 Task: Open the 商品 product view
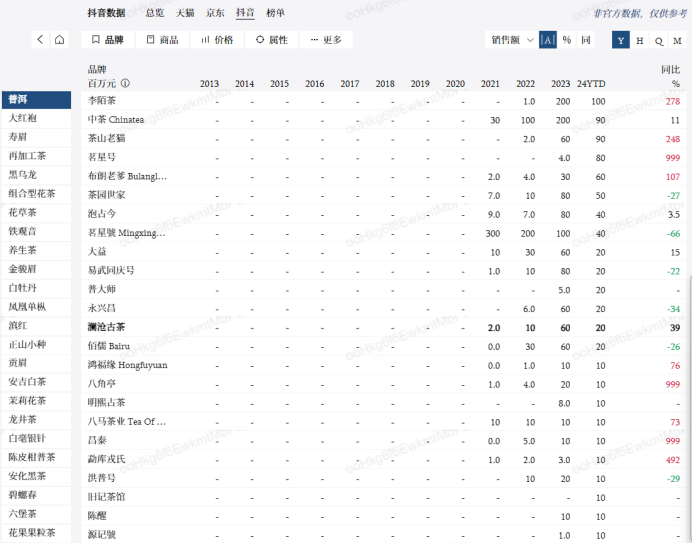pos(163,40)
